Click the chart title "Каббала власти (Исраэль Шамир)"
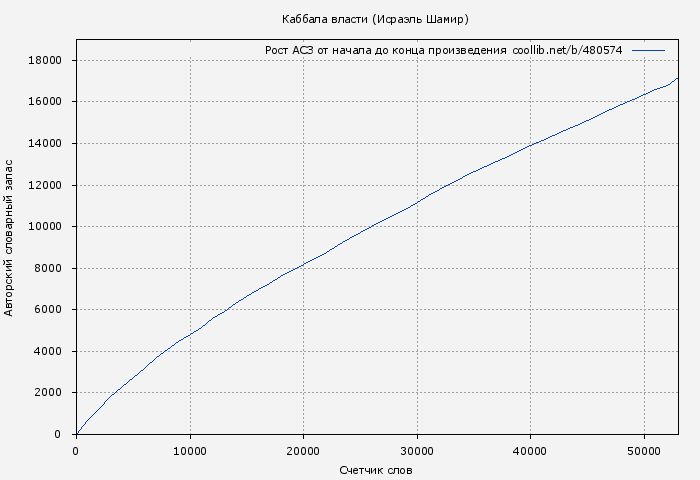Image resolution: width=700 pixels, height=480 pixels. point(375,19)
